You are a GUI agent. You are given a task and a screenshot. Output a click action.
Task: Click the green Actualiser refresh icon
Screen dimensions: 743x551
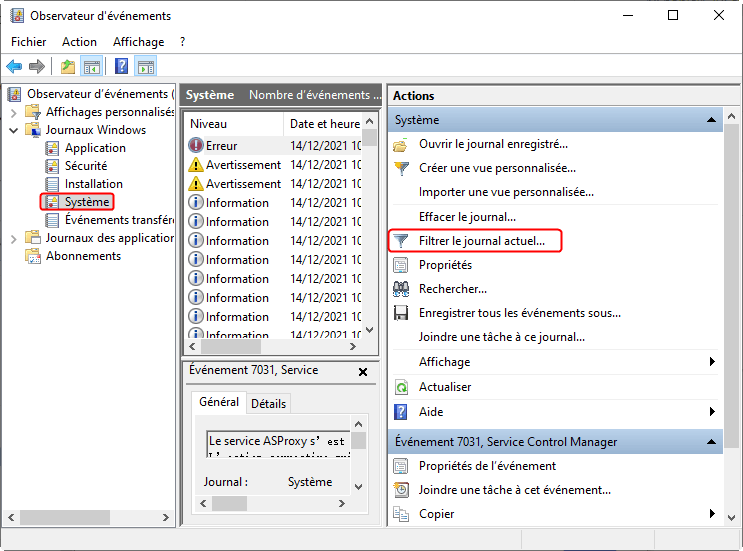click(x=401, y=387)
